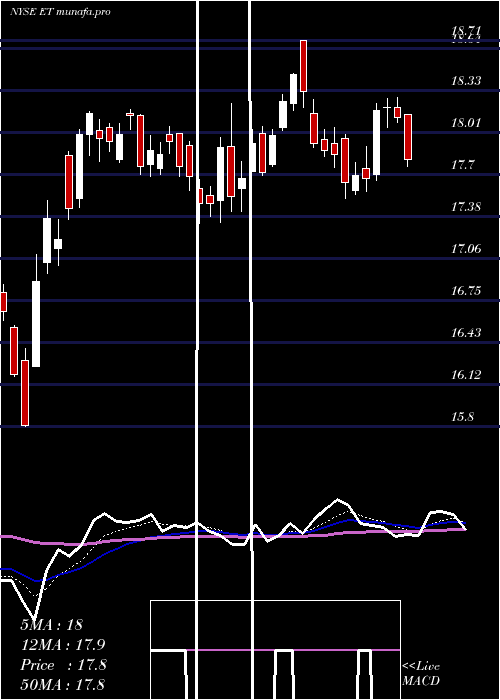Click the 17.7 price axis label
The width and height of the screenshot is (500, 700).
tap(462, 165)
